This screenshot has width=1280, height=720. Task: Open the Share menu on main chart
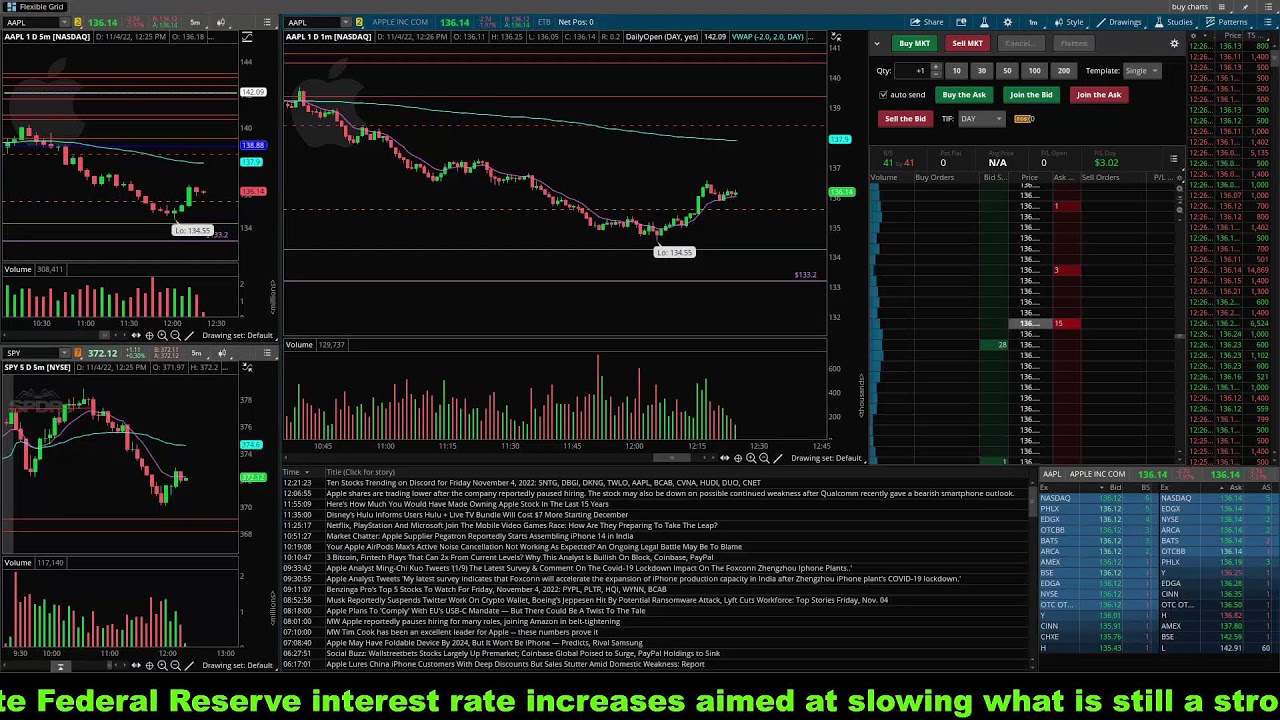pos(926,22)
